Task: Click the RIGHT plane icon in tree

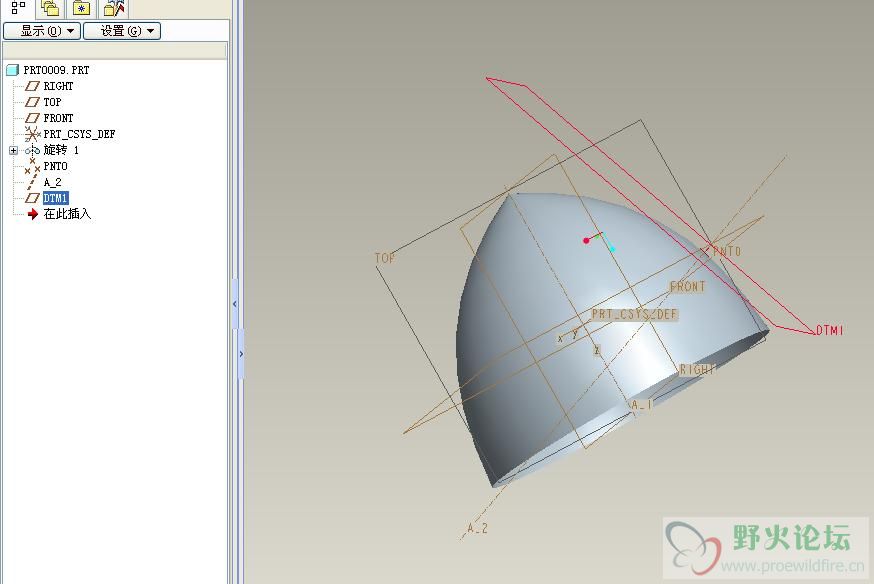Action: pyautogui.click(x=32, y=86)
